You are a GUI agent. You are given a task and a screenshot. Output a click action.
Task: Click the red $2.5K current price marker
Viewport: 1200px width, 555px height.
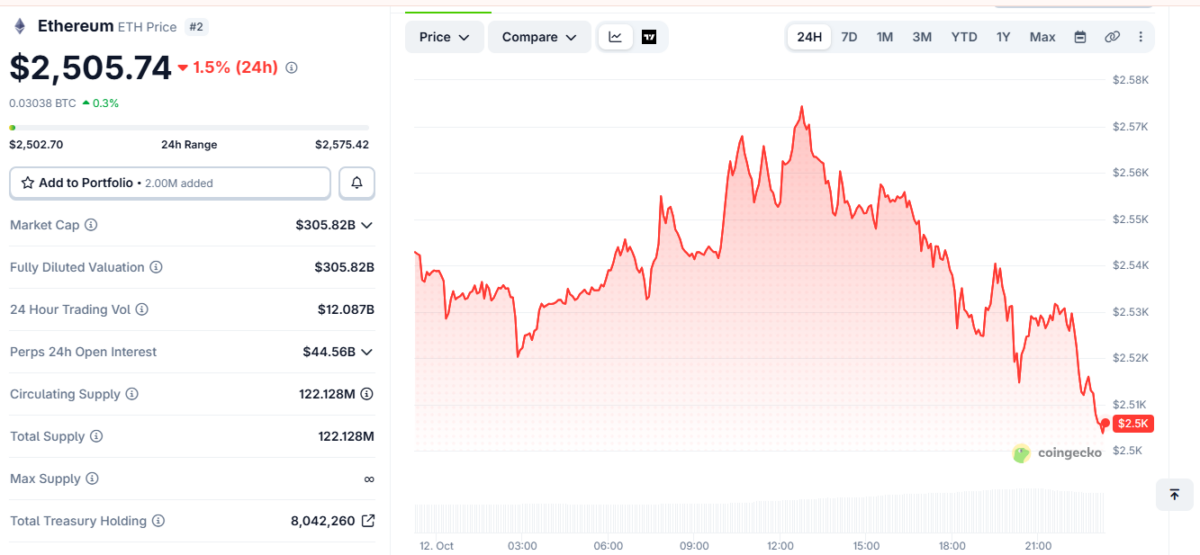coord(1134,423)
